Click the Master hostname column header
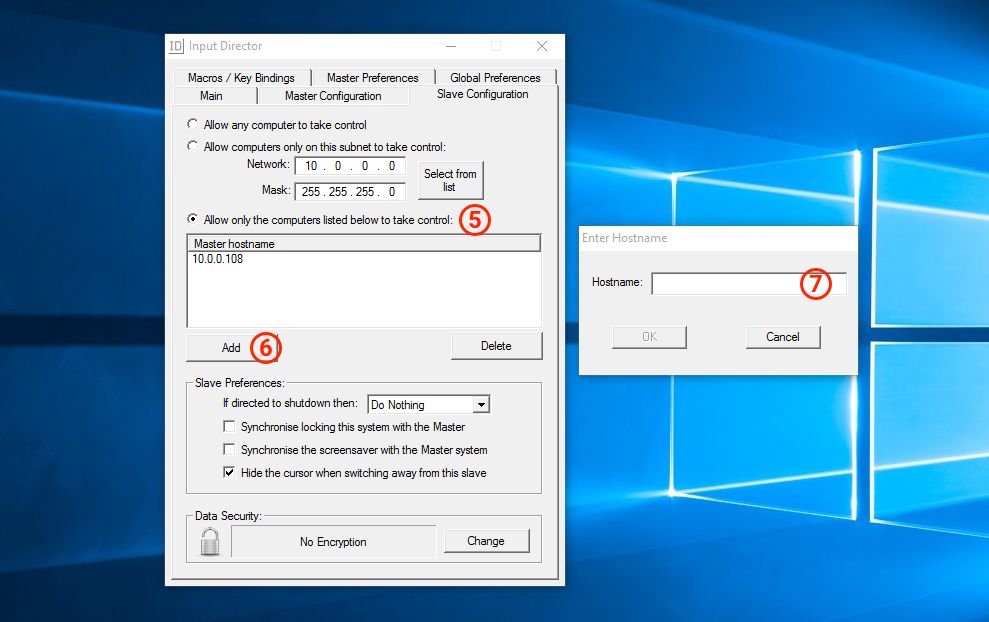 pyautogui.click(x=363, y=244)
